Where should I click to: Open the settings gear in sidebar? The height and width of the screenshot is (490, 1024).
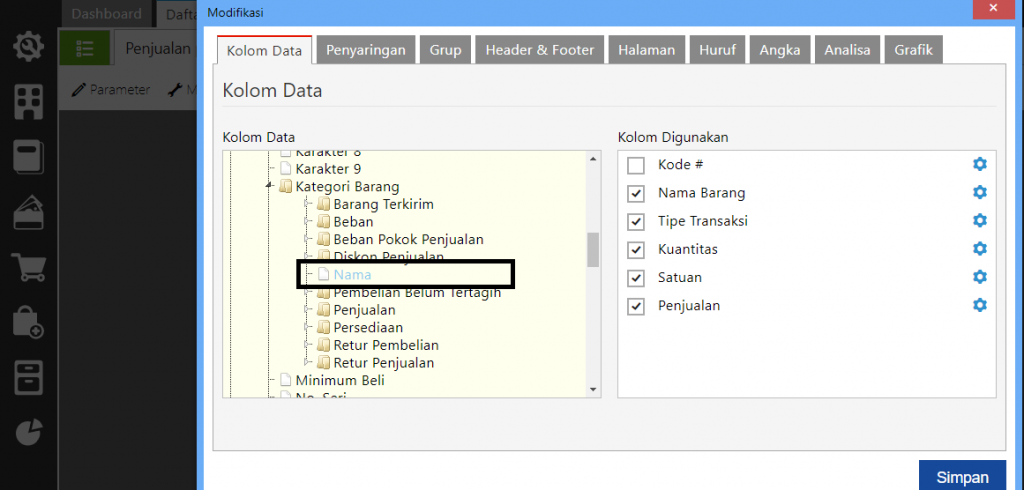coord(28,47)
